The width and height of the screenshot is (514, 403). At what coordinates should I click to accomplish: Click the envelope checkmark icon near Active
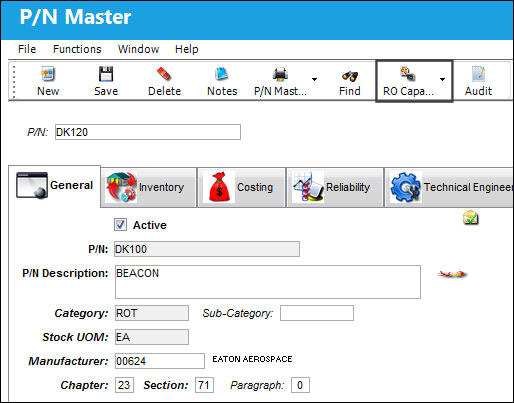pos(471,218)
